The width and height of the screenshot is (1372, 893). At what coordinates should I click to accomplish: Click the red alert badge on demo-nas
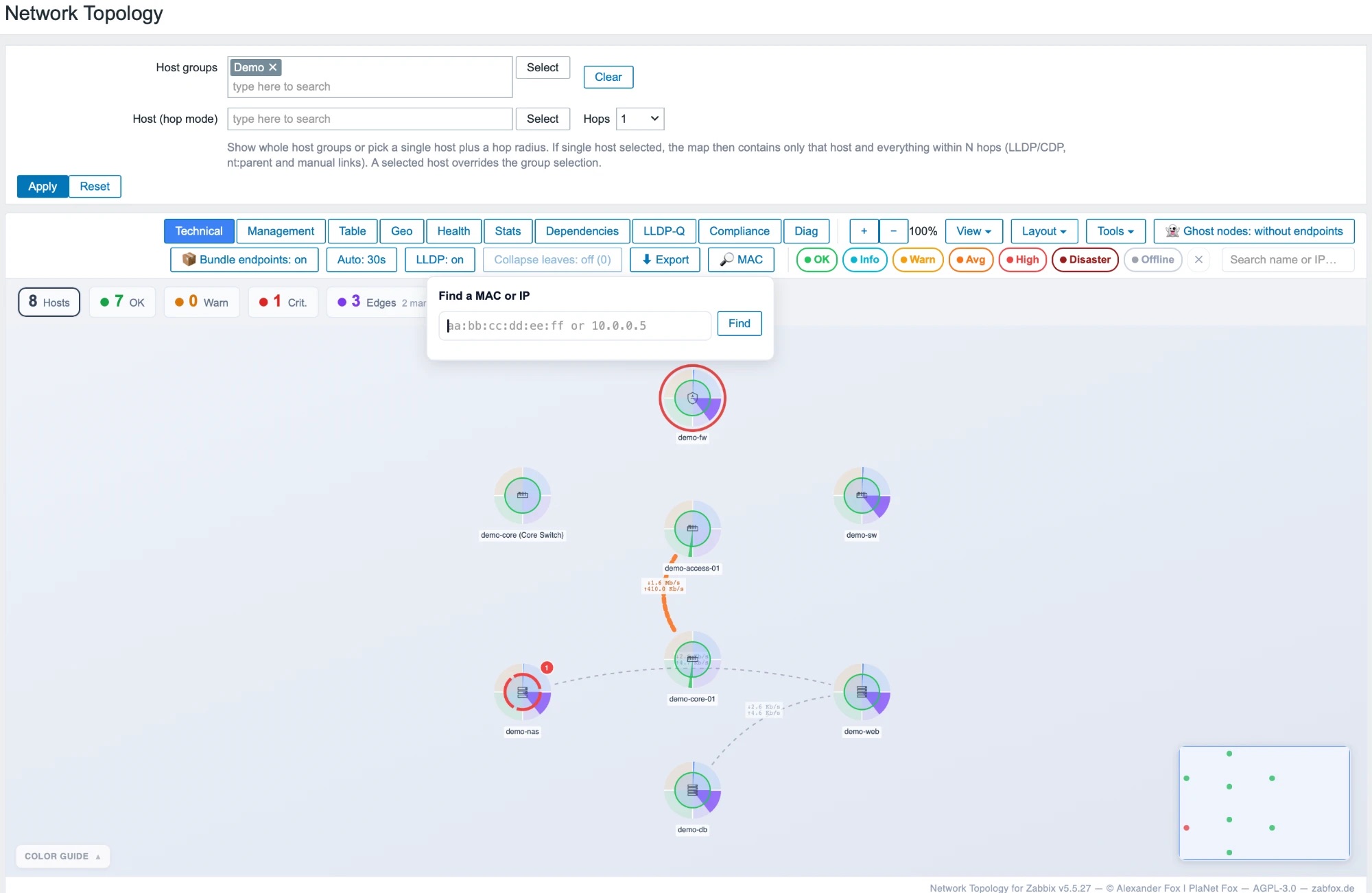pyautogui.click(x=547, y=667)
